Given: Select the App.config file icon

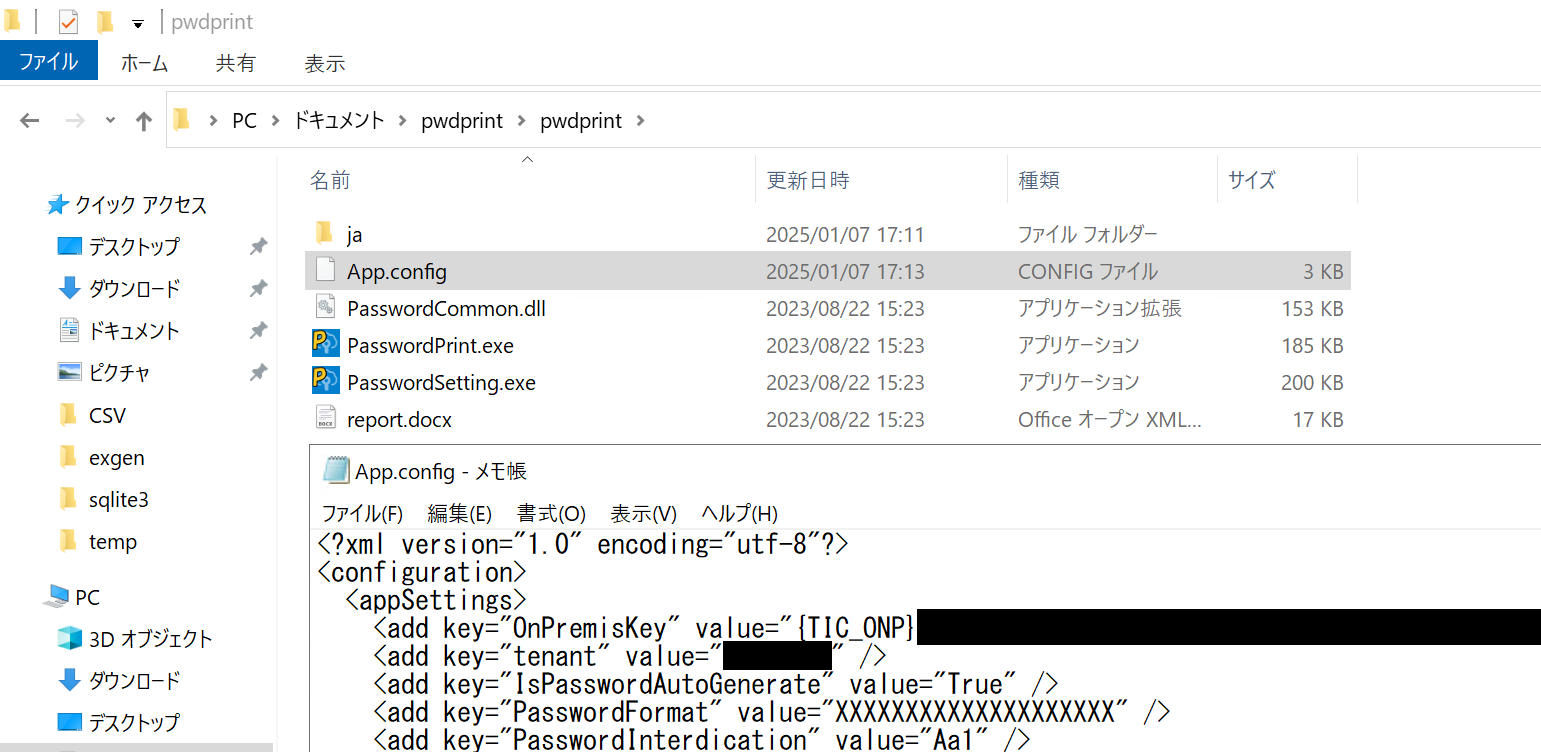Looking at the screenshot, I should [324, 270].
